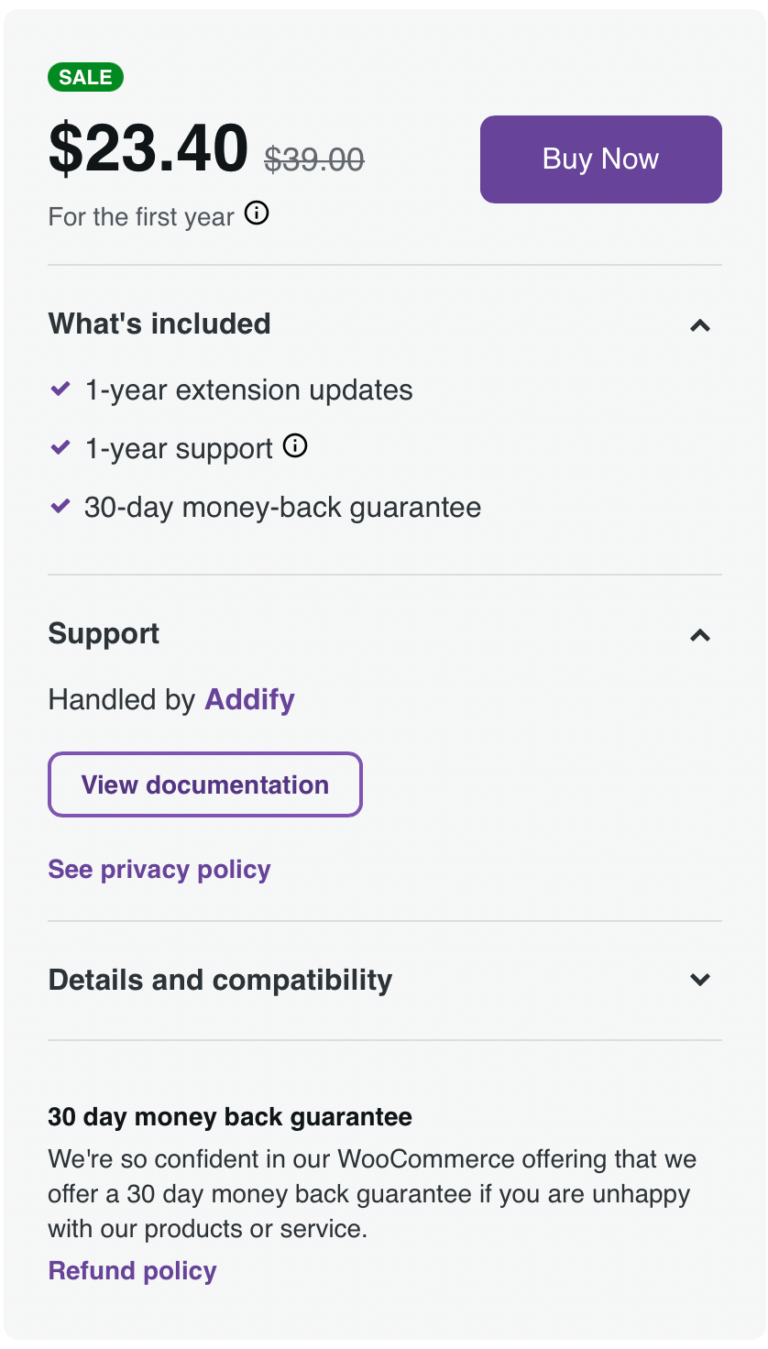Click the crossed-out $39.00 original price

pyautogui.click(x=314, y=159)
